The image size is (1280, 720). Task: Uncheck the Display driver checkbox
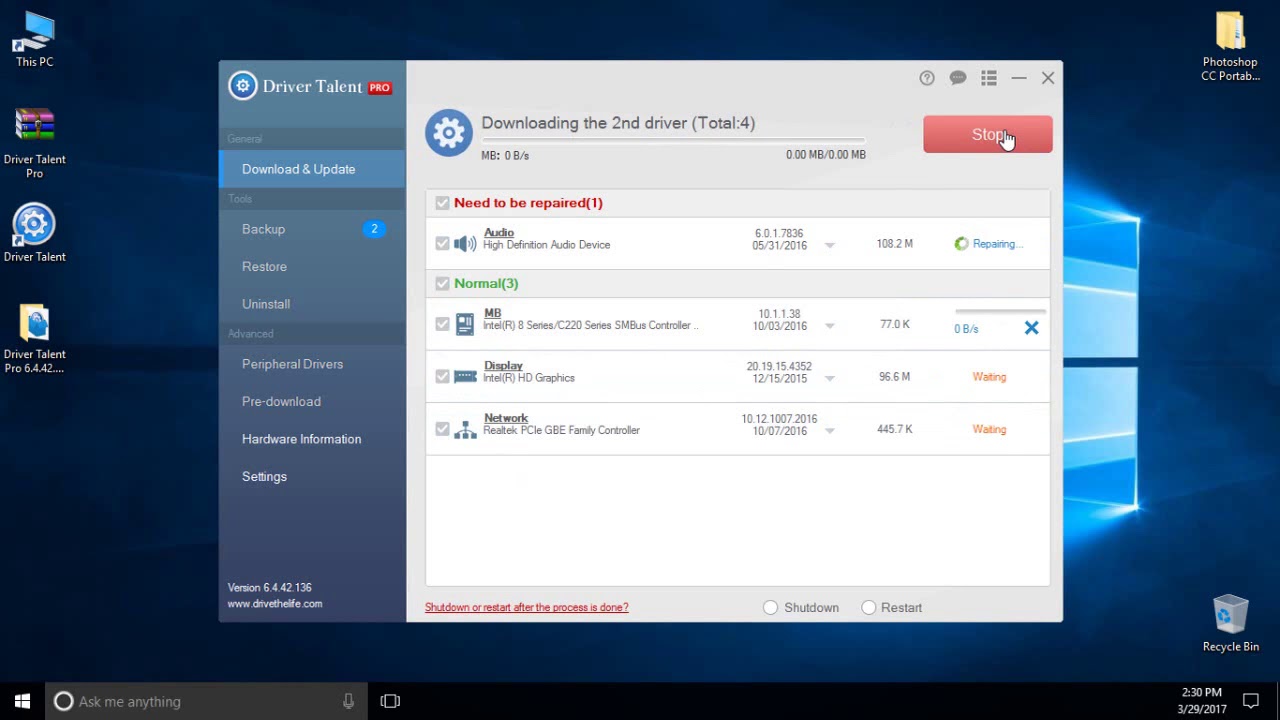[442, 377]
